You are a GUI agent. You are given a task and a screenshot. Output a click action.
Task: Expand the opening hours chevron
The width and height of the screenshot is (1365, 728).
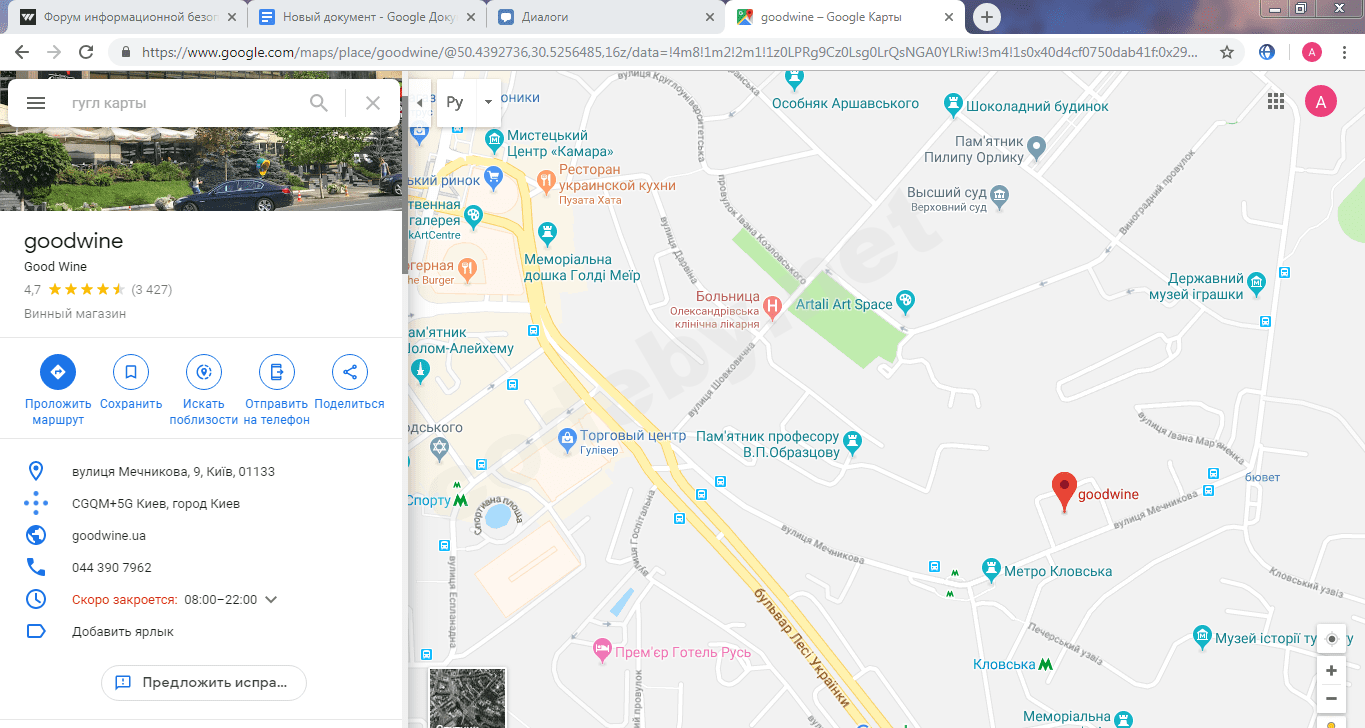271,600
